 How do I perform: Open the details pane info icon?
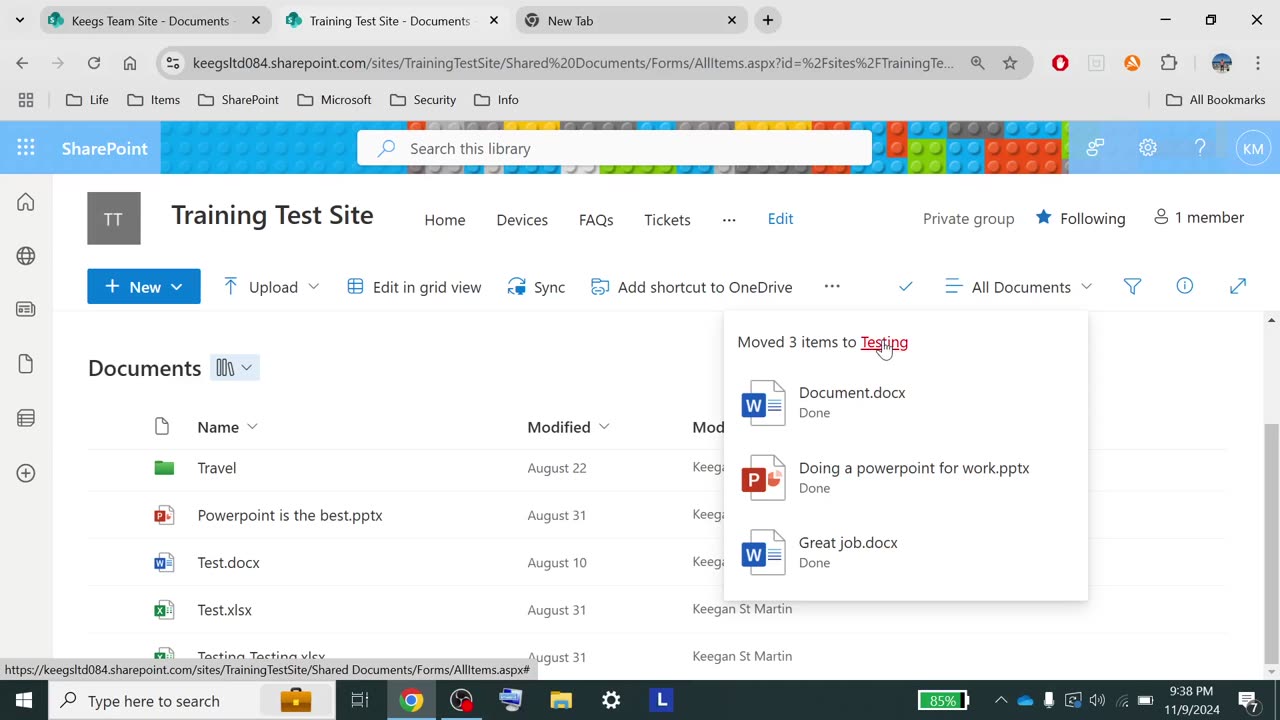click(1185, 286)
